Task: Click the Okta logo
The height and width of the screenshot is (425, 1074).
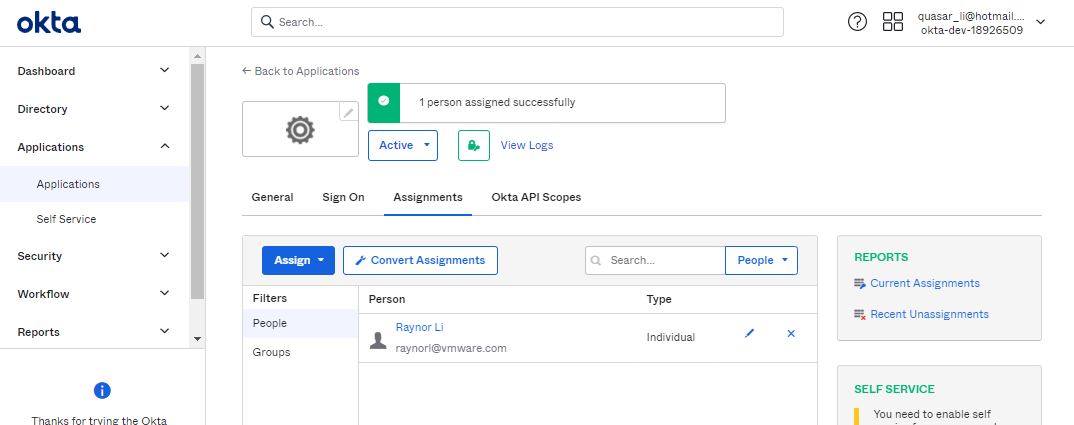Action: (49, 23)
